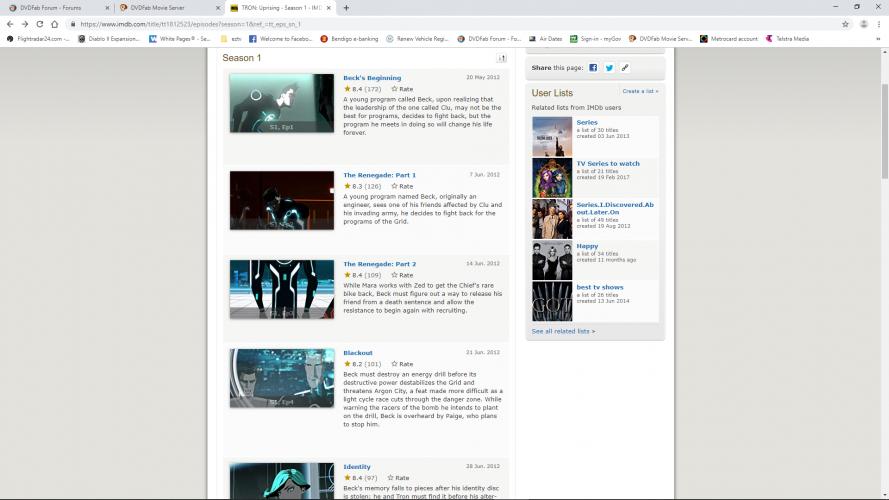Expand See all related lists
This screenshot has width=889, height=500.
click(x=563, y=331)
